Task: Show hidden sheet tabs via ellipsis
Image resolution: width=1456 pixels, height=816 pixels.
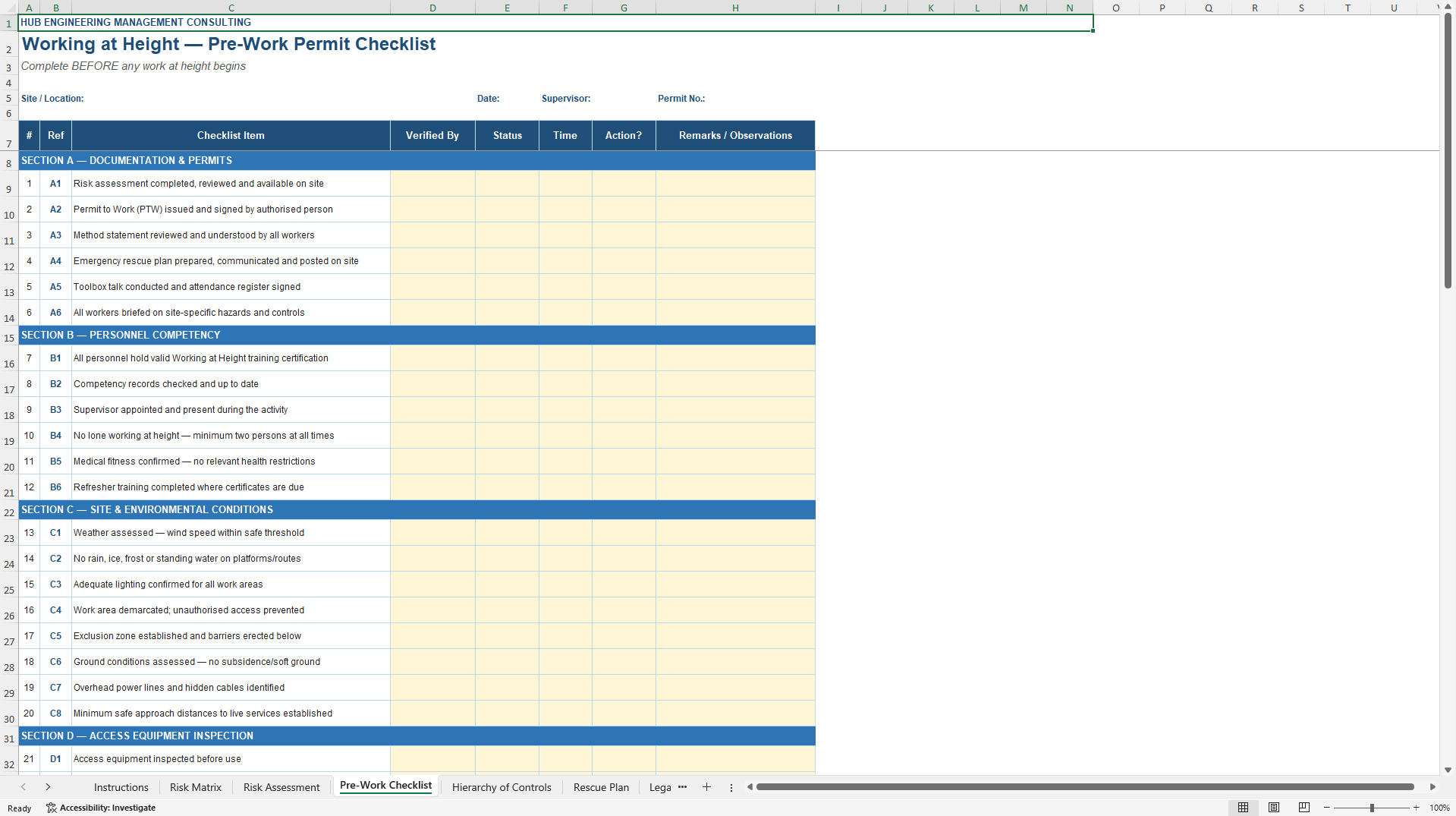Action: click(x=682, y=787)
